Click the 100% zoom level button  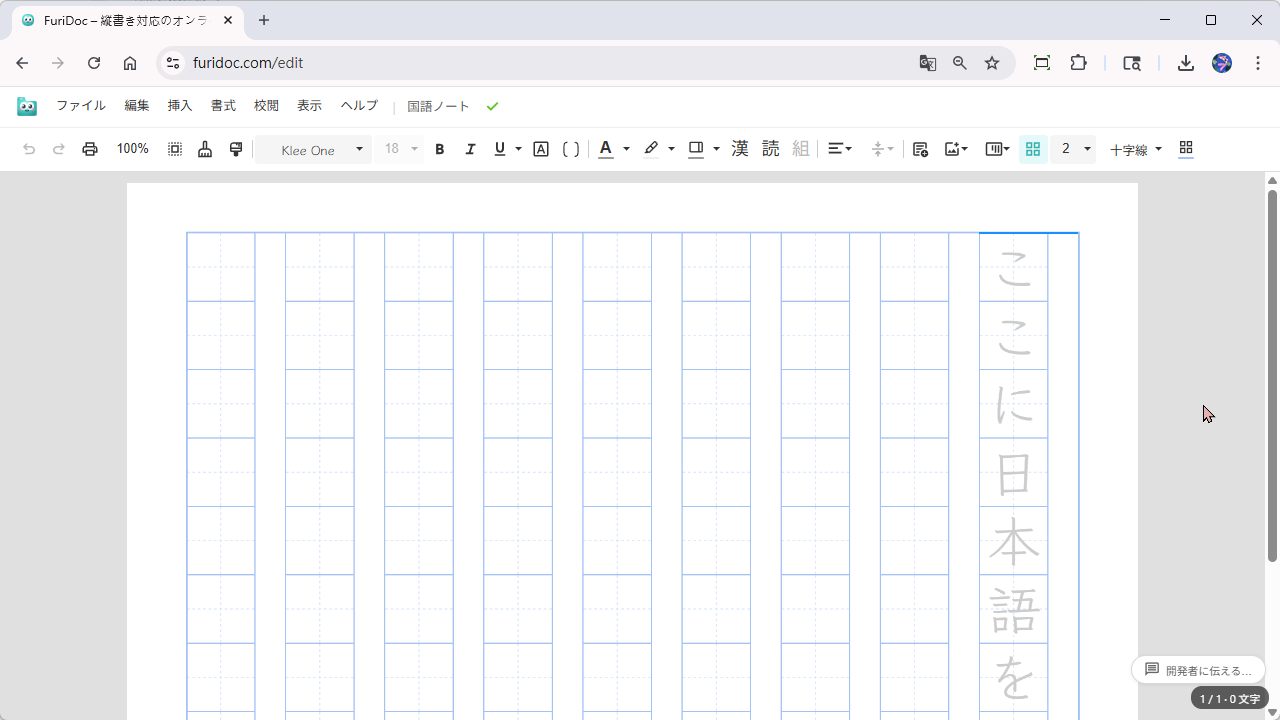(x=132, y=149)
